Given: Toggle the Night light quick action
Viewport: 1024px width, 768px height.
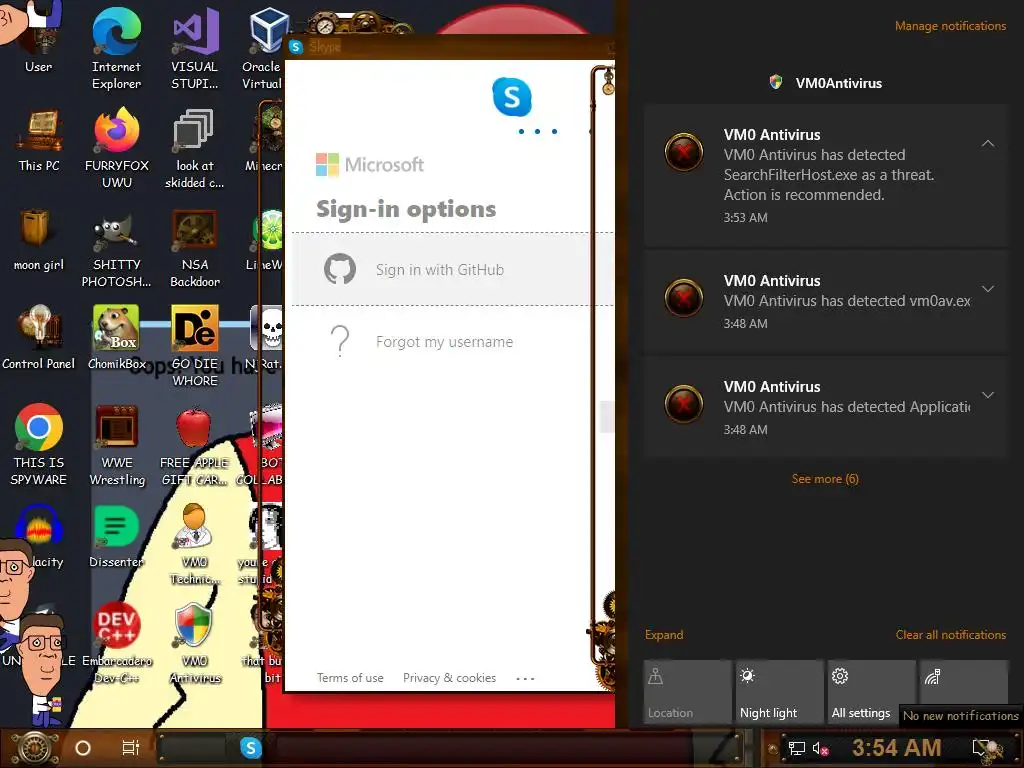Looking at the screenshot, I should [x=779, y=691].
